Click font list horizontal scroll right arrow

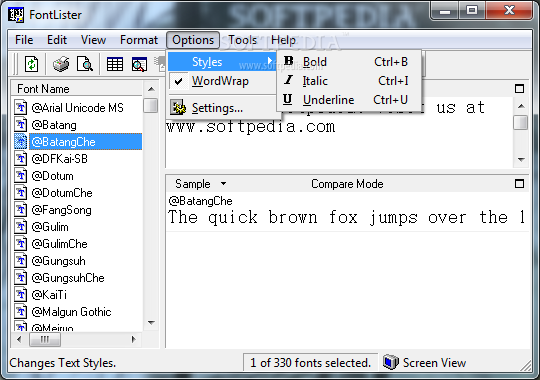click(x=134, y=339)
